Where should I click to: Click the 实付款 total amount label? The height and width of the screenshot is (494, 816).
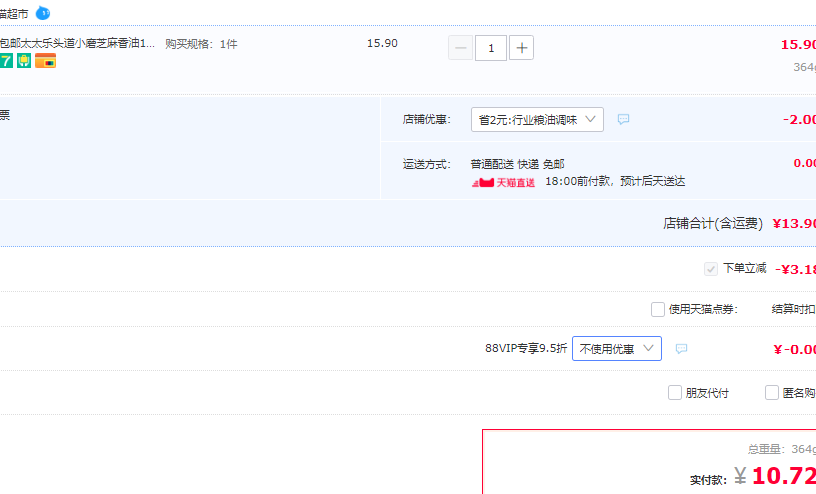point(708,480)
